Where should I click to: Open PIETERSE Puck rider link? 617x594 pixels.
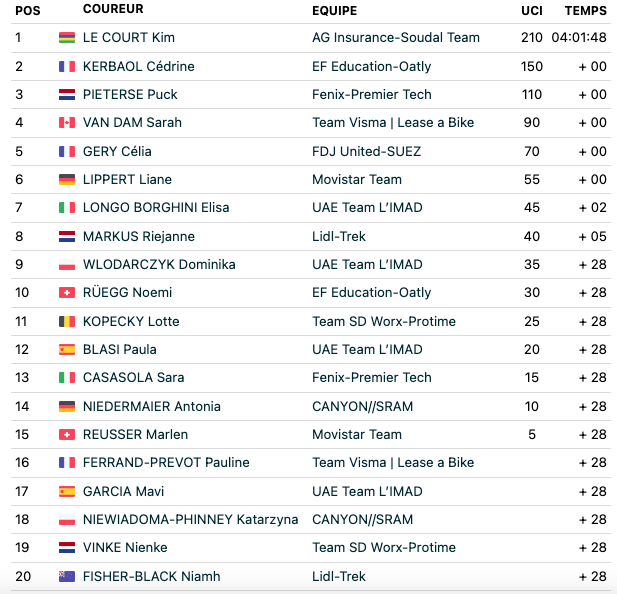130,94
